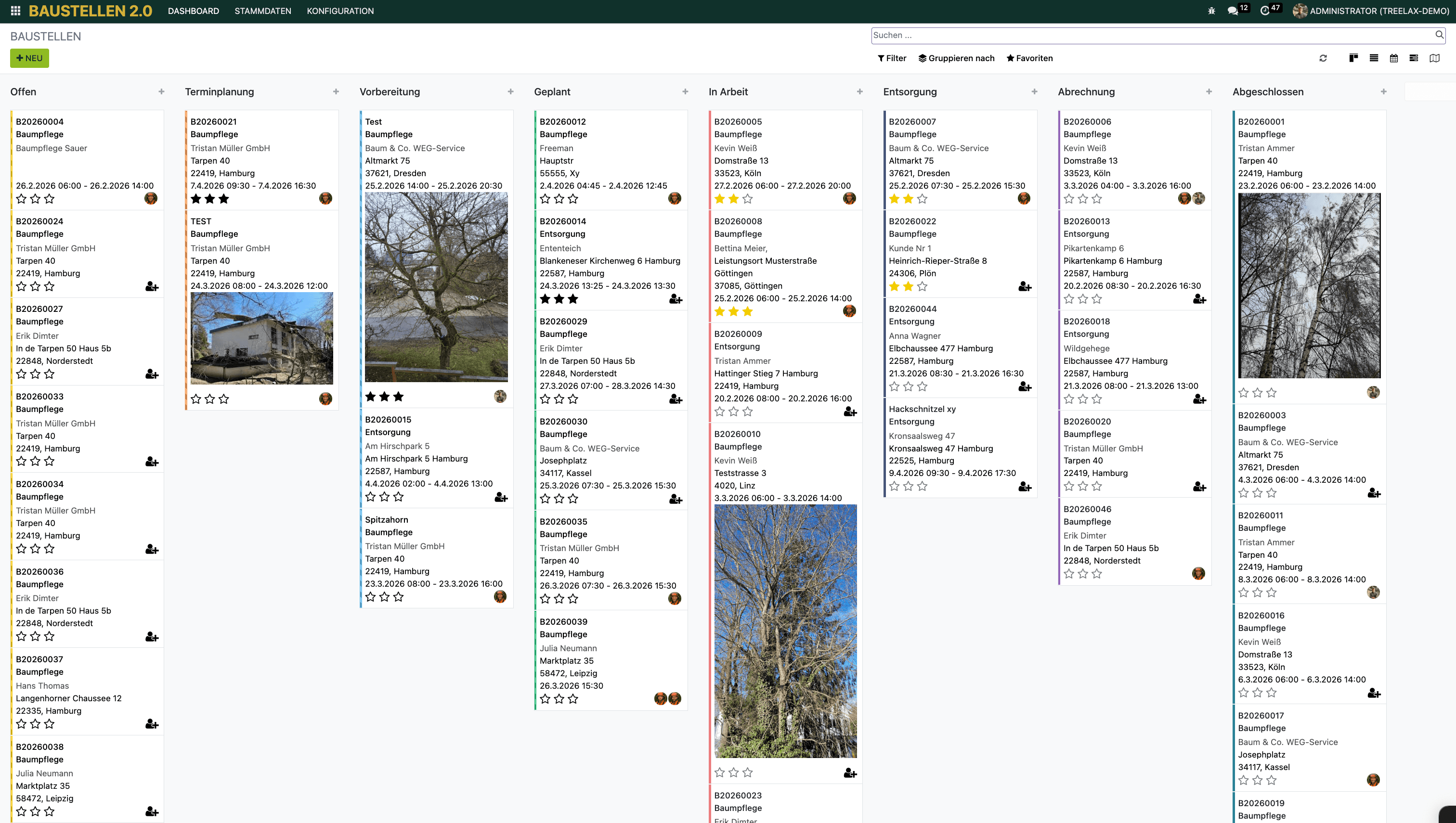Open the activities clock icon with badge 47
Image resolution: width=1456 pixels, height=823 pixels.
pyautogui.click(x=1265, y=11)
